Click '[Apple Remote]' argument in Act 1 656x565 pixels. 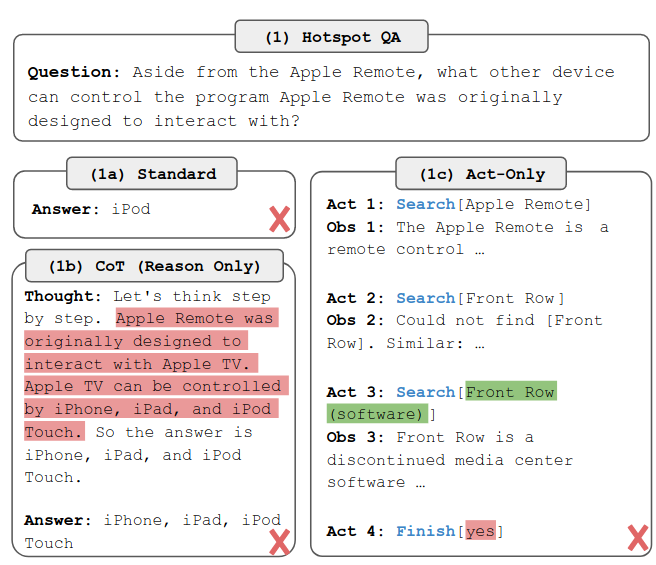[x=524, y=204]
